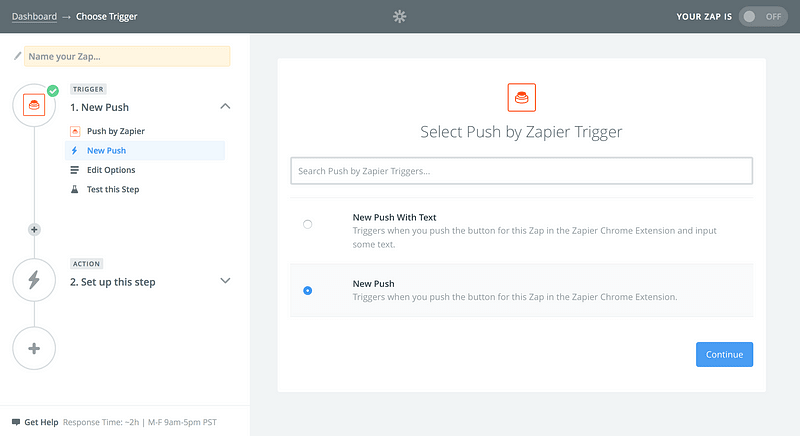Screen dimensions: 800x436
Task: Click the flask icon beside Test this Step
Action: 74,189
